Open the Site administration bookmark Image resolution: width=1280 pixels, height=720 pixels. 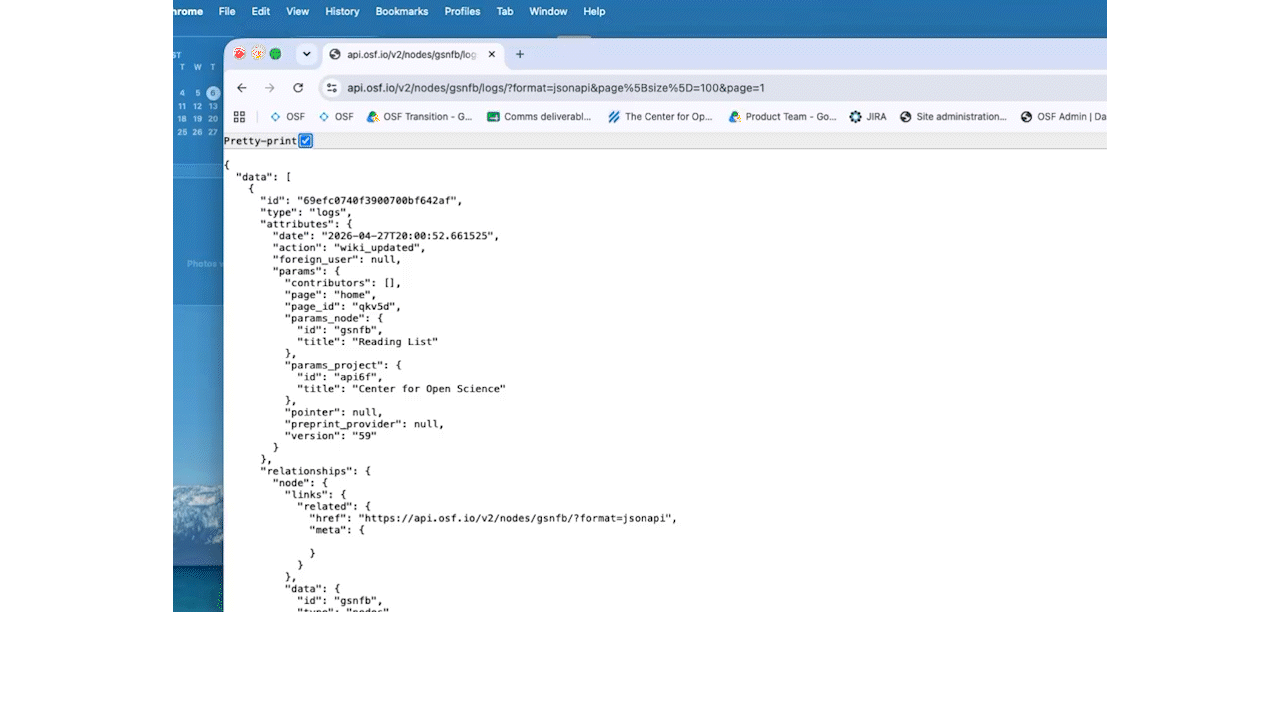(953, 117)
